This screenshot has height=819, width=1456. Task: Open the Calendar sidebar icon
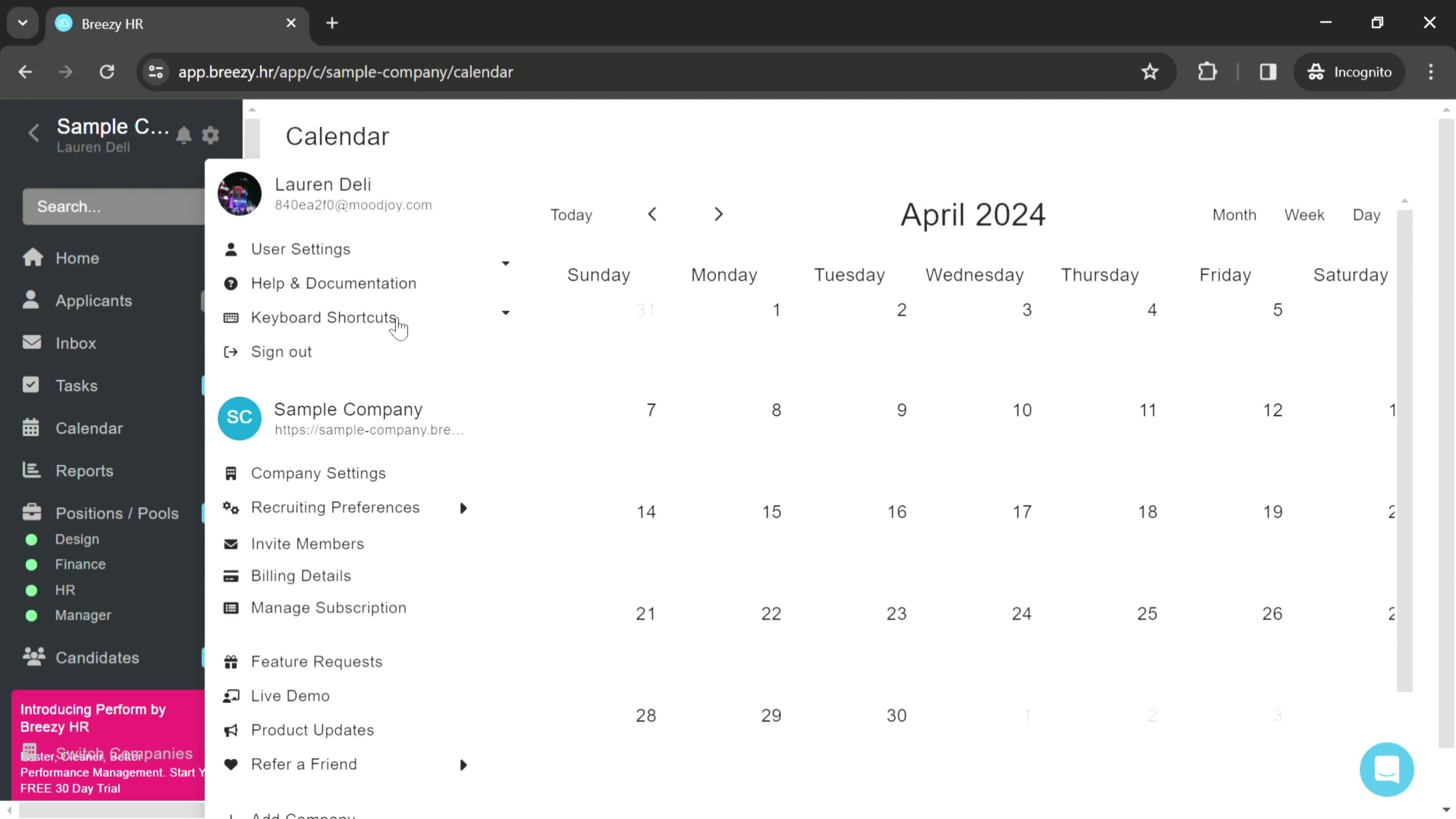point(32,428)
